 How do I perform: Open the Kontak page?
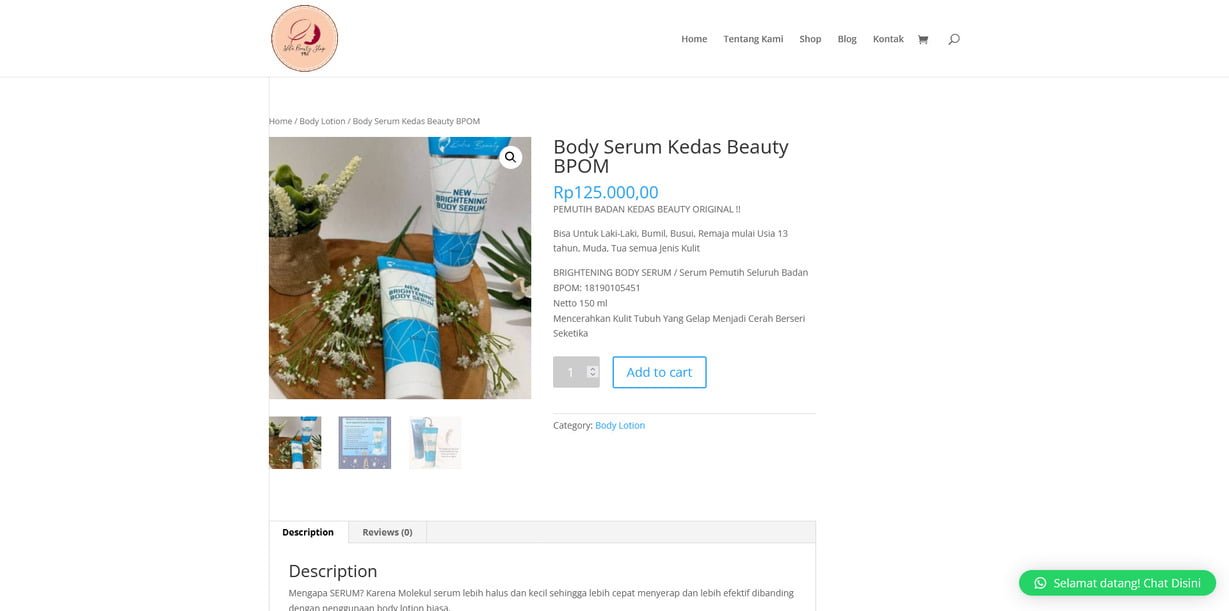coord(888,39)
